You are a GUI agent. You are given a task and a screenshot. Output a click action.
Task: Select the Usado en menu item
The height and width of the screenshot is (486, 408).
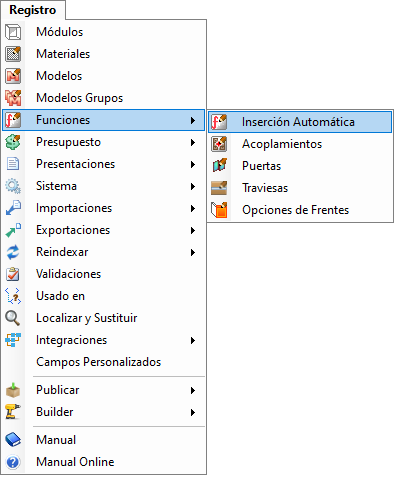(x=103, y=296)
